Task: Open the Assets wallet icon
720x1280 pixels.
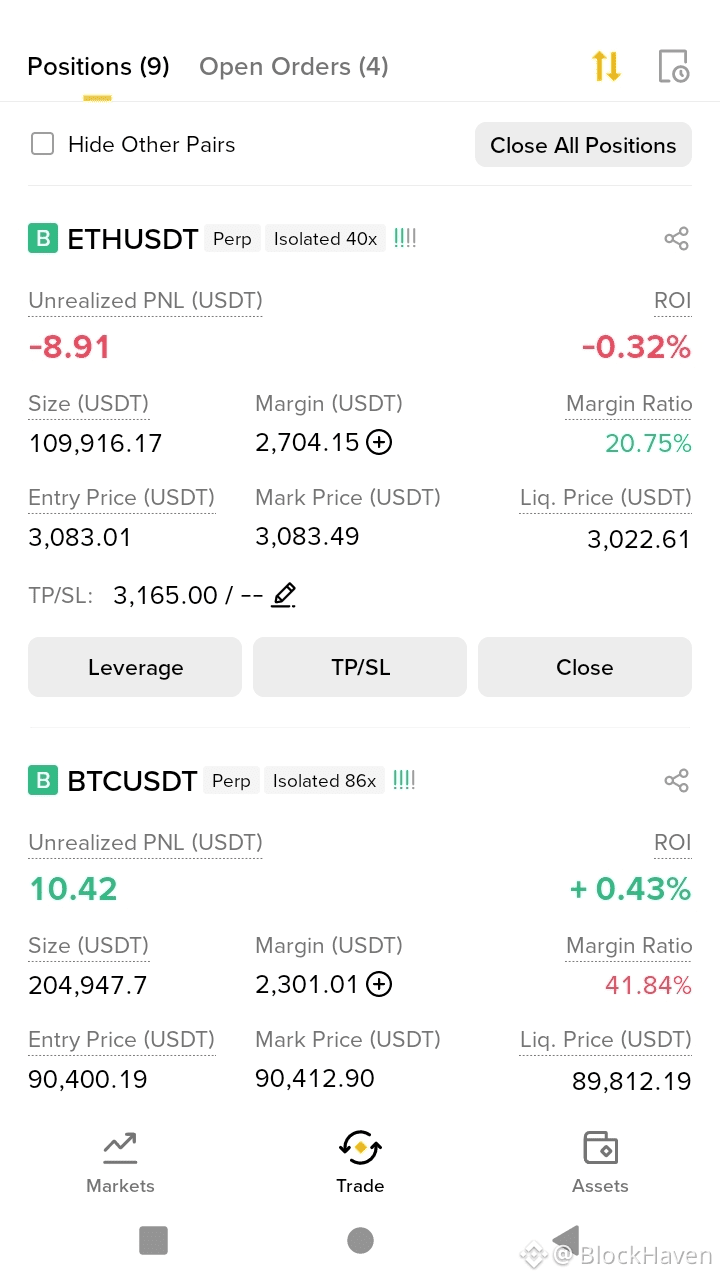Action: [x=600, y=1148]
